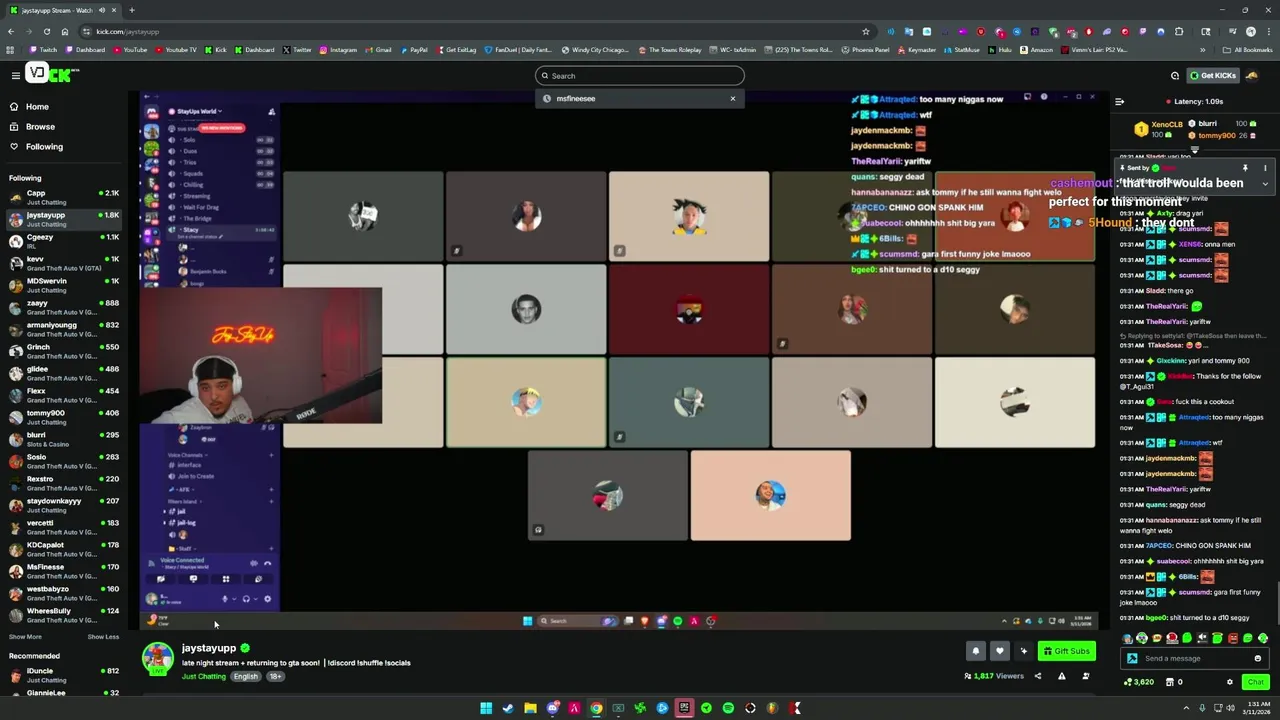Expand the gift leaderboard arrow
The image size is (1280, 720).
point(1194,149)
